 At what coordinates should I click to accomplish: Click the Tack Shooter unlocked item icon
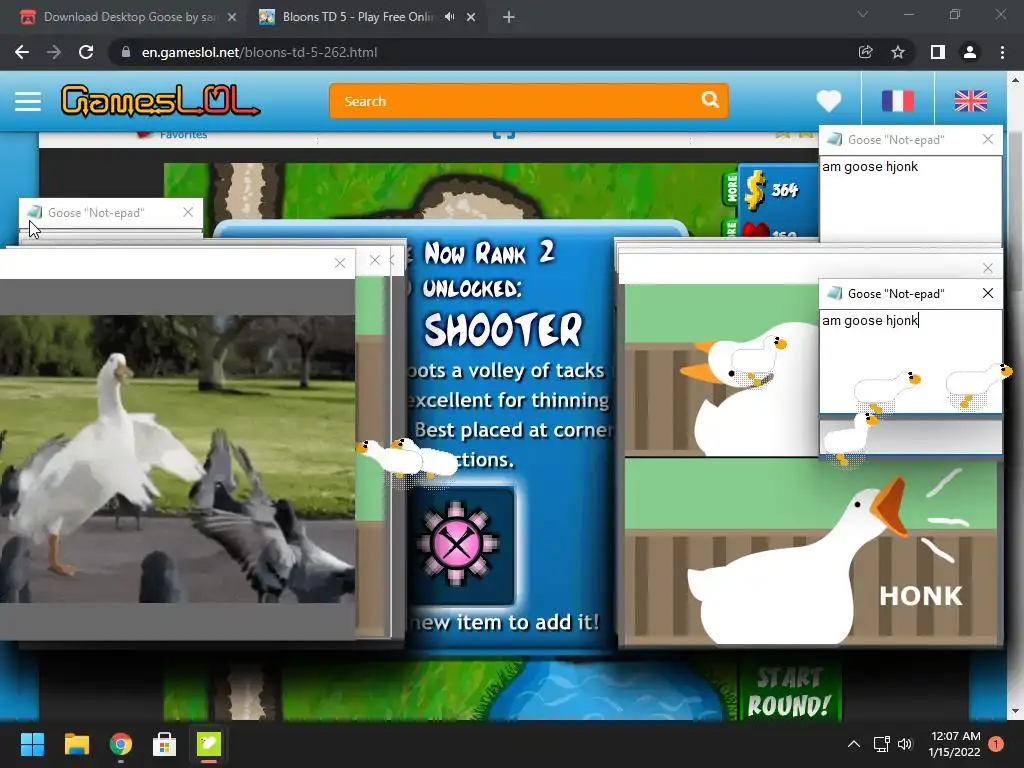tap(458, 545)
